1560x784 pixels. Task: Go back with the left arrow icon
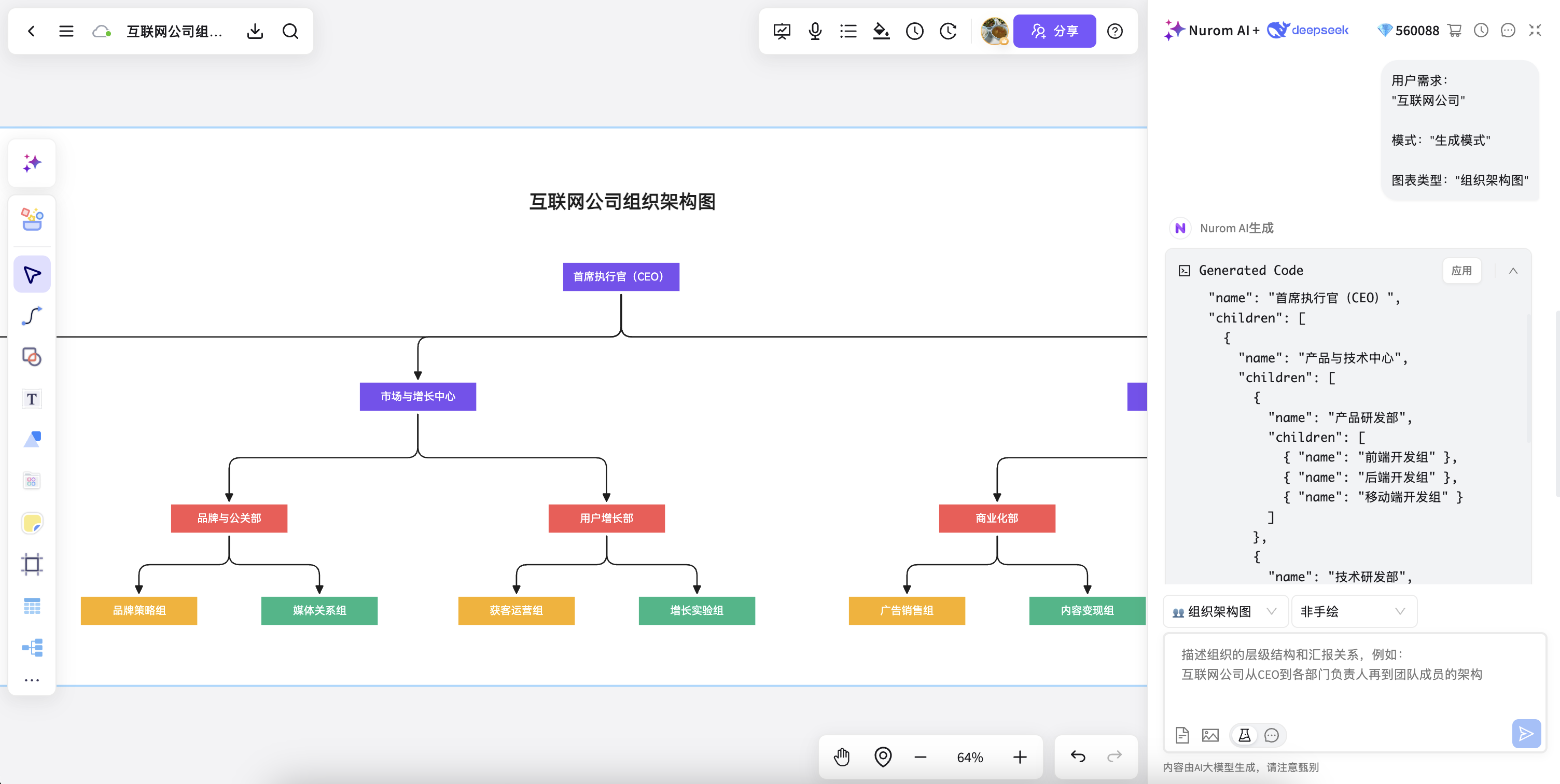tap(32, 31)
